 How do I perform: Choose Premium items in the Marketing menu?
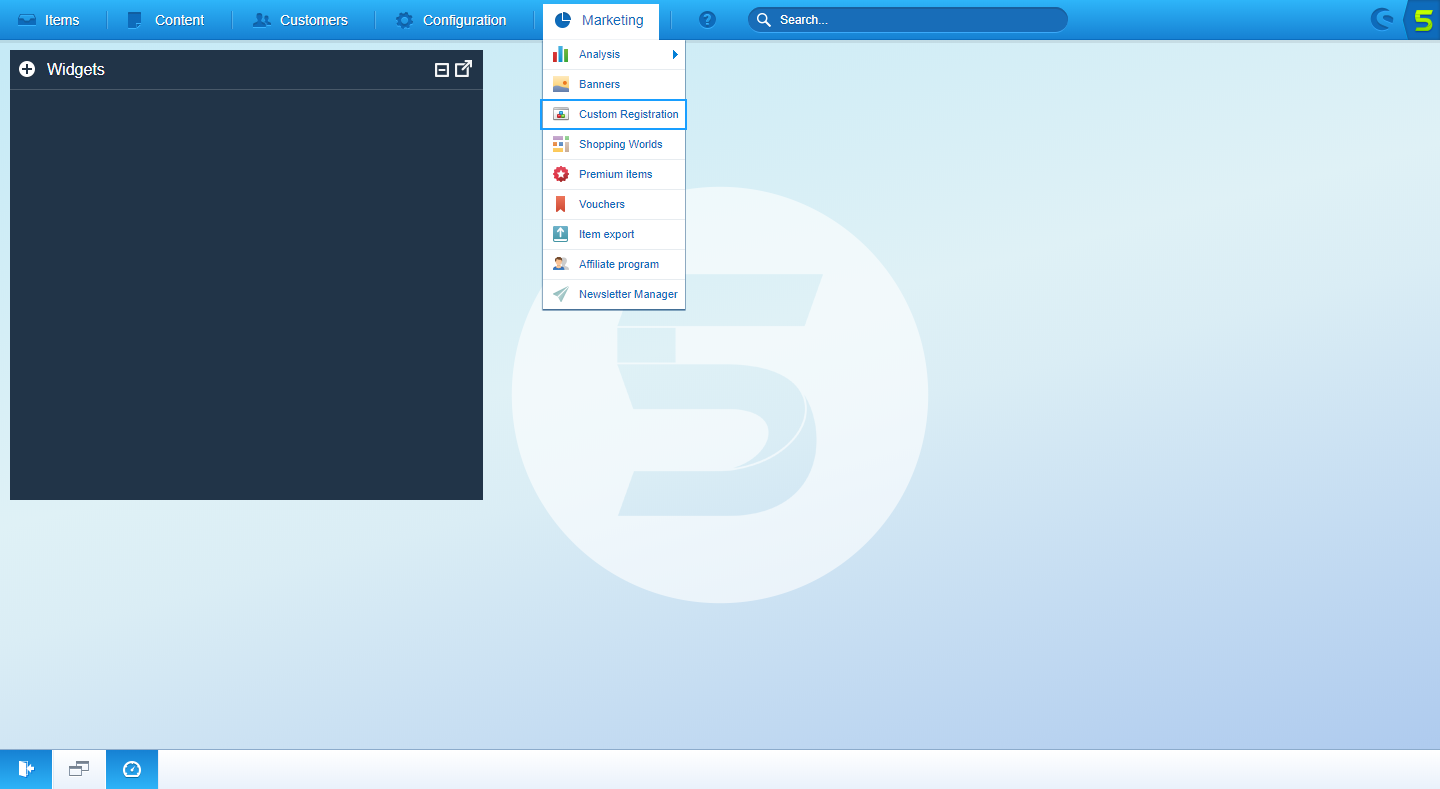[x=614, y=174]
